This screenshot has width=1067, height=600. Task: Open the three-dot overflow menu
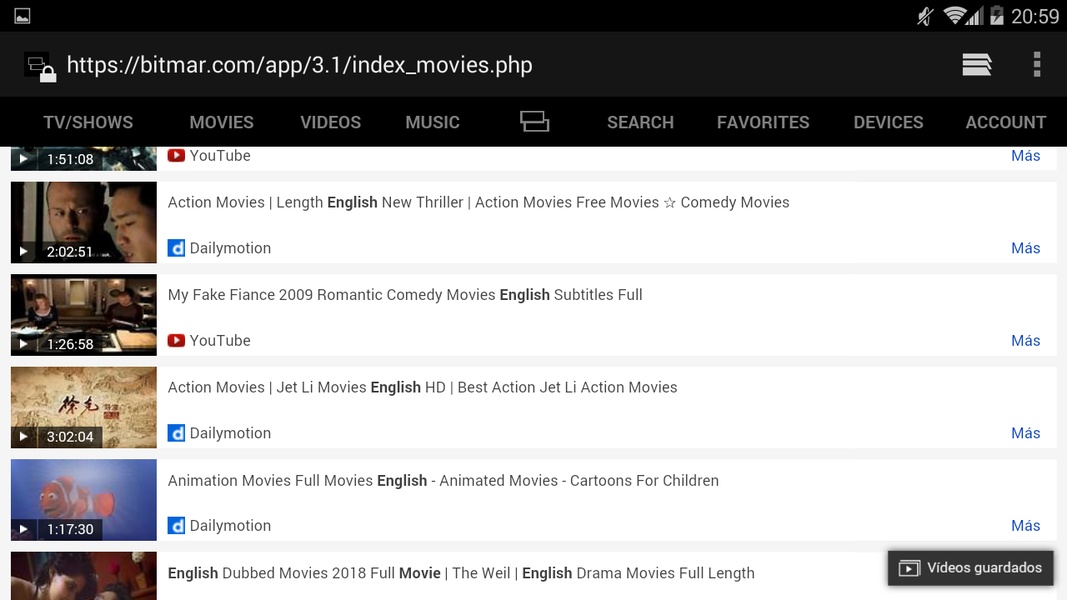(x=1036, y=65)
